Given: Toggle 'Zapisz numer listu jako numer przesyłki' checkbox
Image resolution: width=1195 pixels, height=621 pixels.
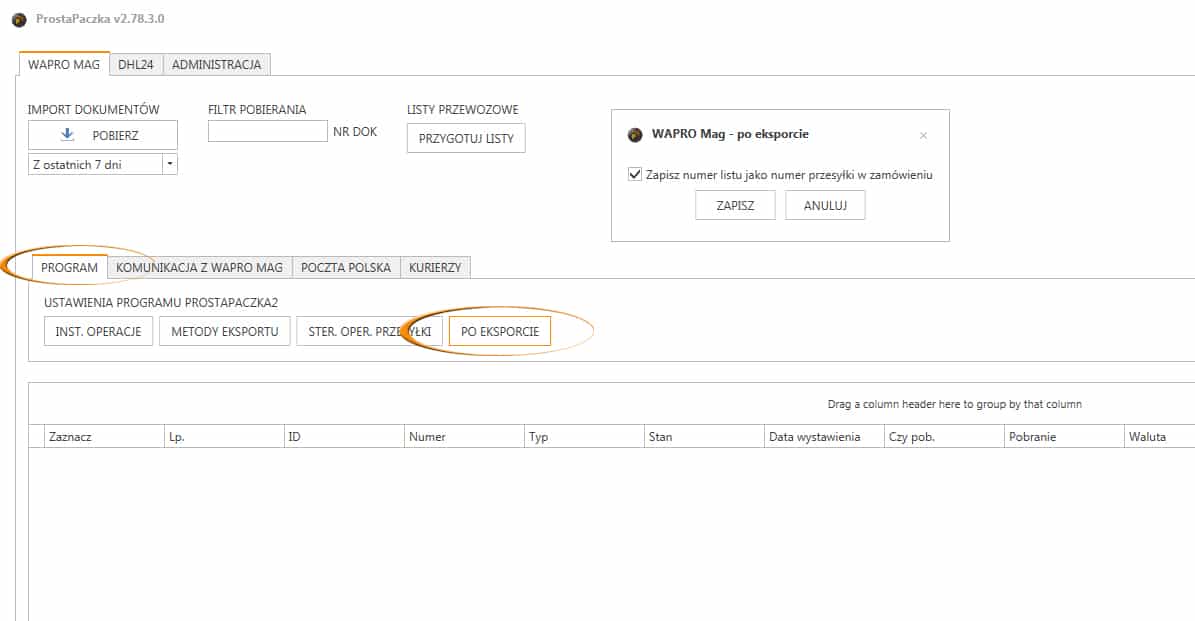Looking at the screenshot, I should [635, 174].
